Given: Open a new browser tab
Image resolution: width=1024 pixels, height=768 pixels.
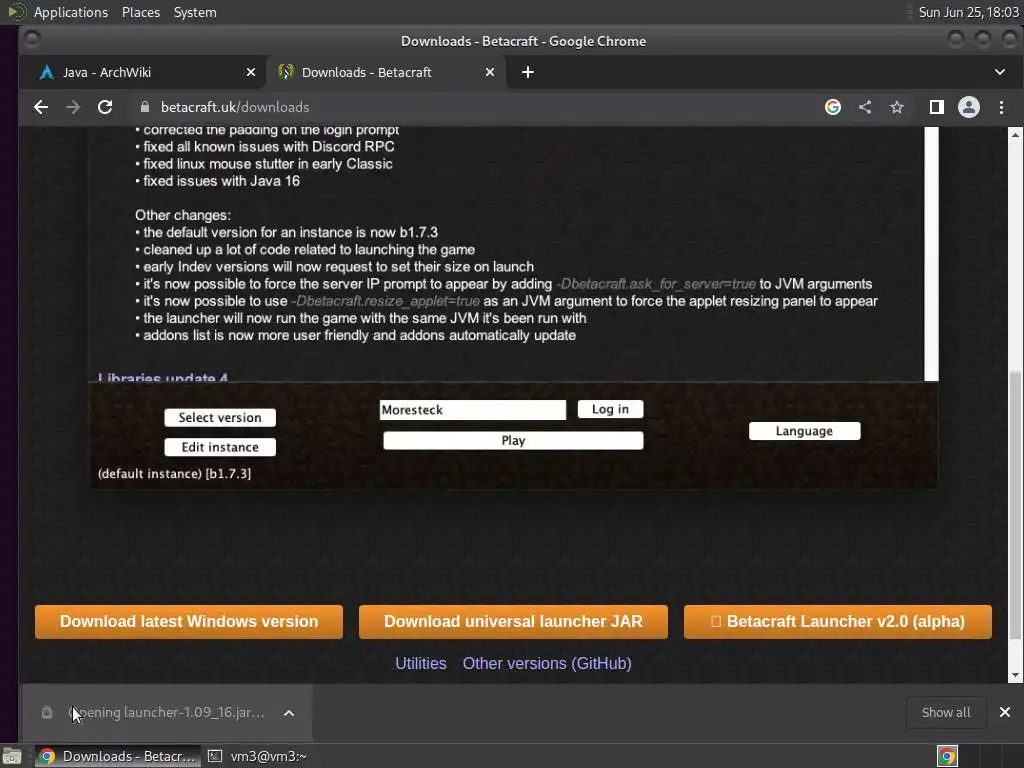Looking at the screenshot, I should click(528, 72).
